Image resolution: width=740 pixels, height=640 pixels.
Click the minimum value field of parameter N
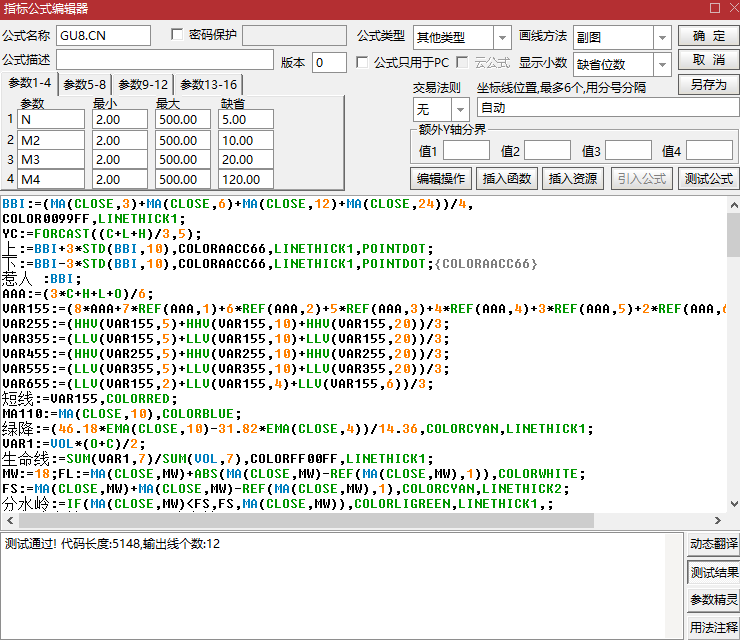tap(120, 119)
